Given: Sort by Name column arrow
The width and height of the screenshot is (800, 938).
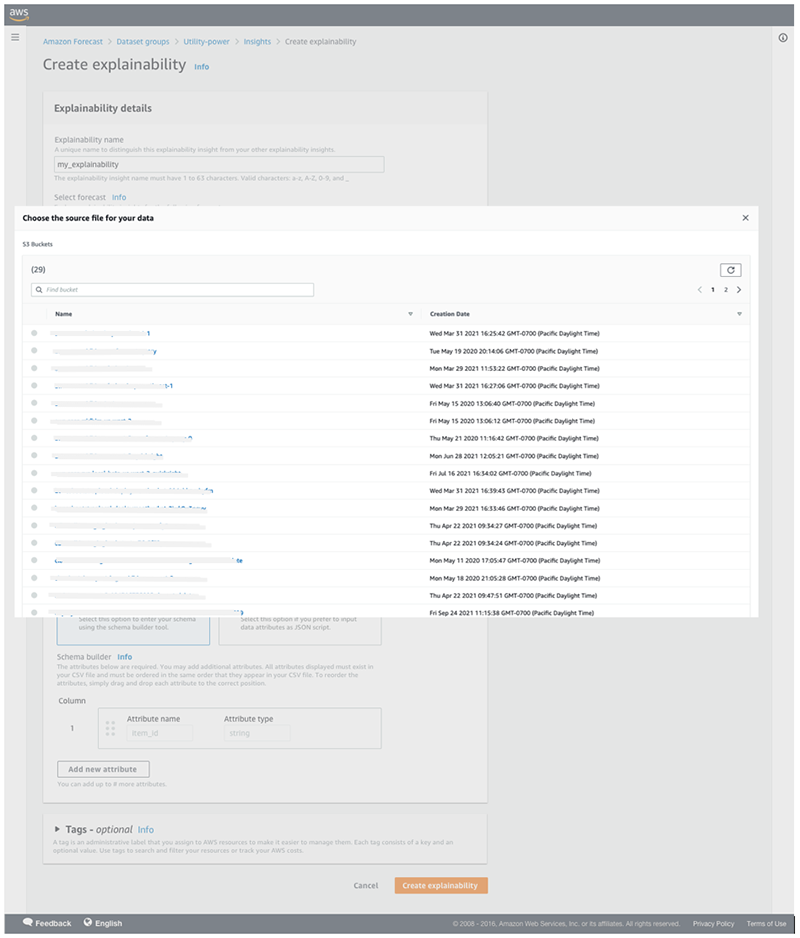Looking at the screenshot, I should 410,314.
